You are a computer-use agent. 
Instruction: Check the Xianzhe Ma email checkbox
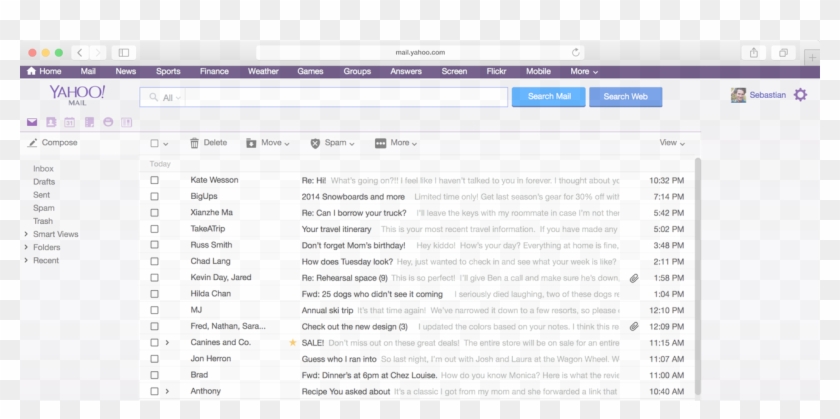point(154,213)
